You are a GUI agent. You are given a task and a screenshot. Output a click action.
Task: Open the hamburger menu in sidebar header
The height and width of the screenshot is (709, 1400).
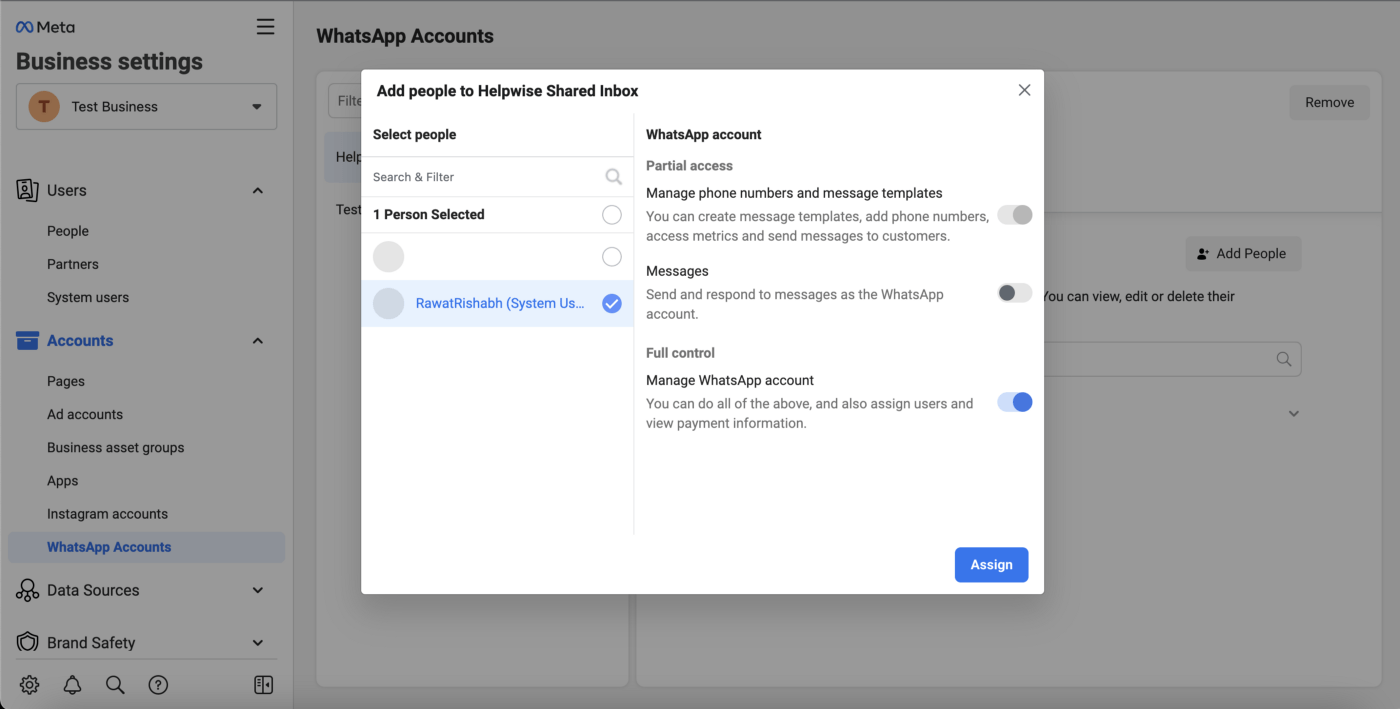pos(265,27)
